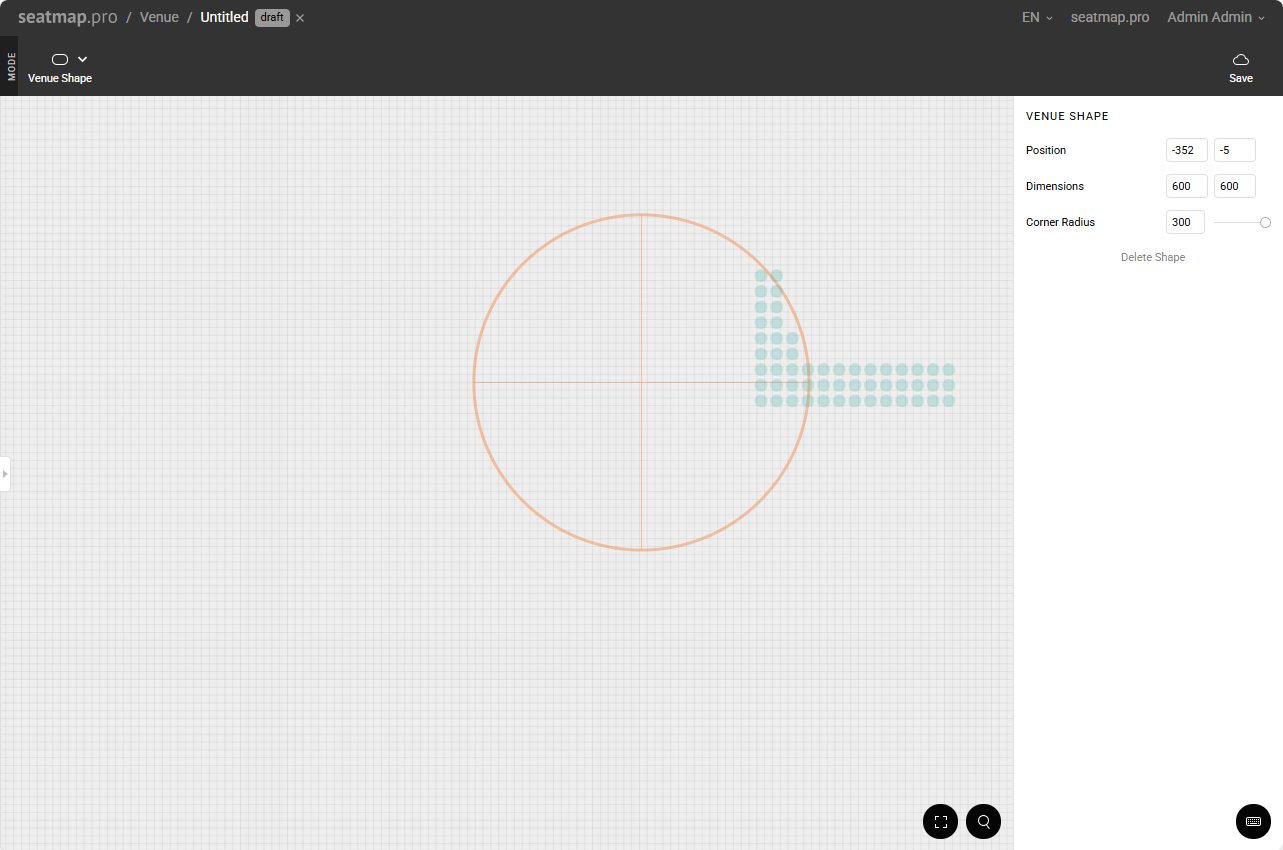Go to Venue in the breadcrumb

pyautogui.click(x=159, y=18)
